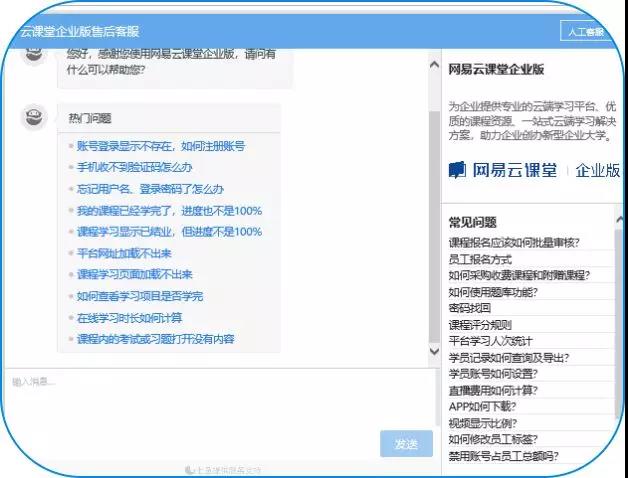Screen dimensions: 628x478
Task: Open the 账号登录显示不存在，如何注册账号 question
Action: [x=160, y=146]
